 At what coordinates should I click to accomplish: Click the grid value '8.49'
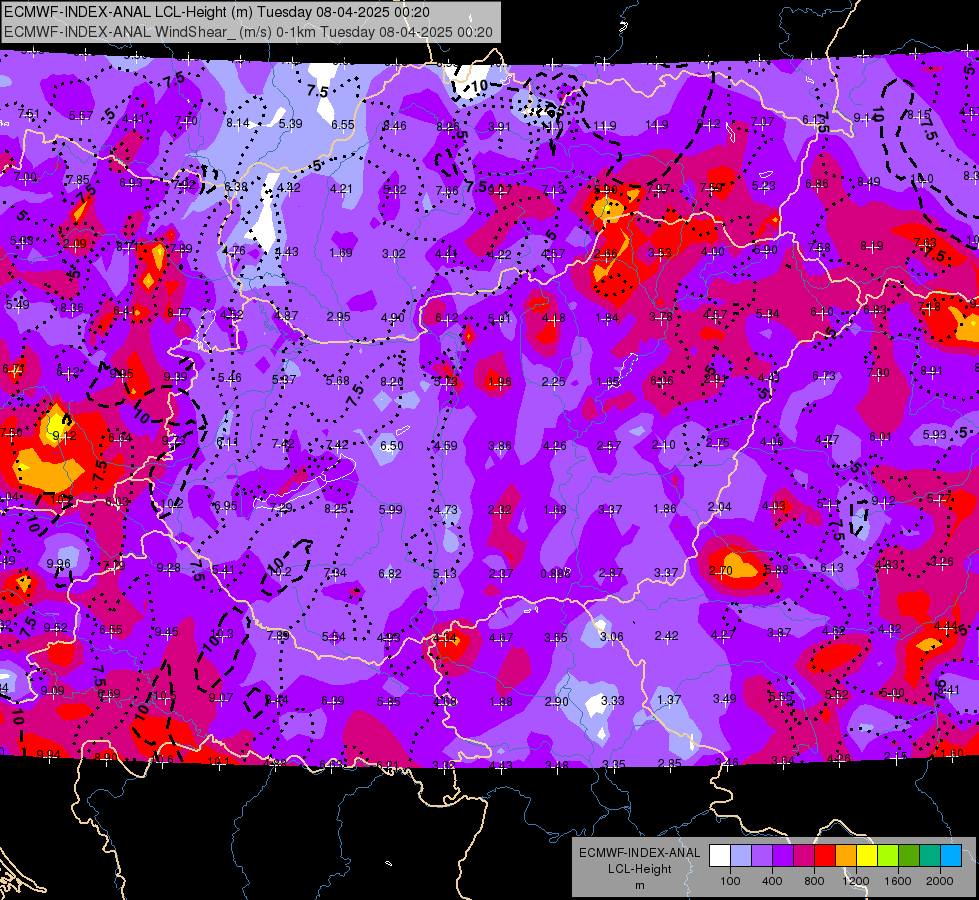tap(868, 182)
